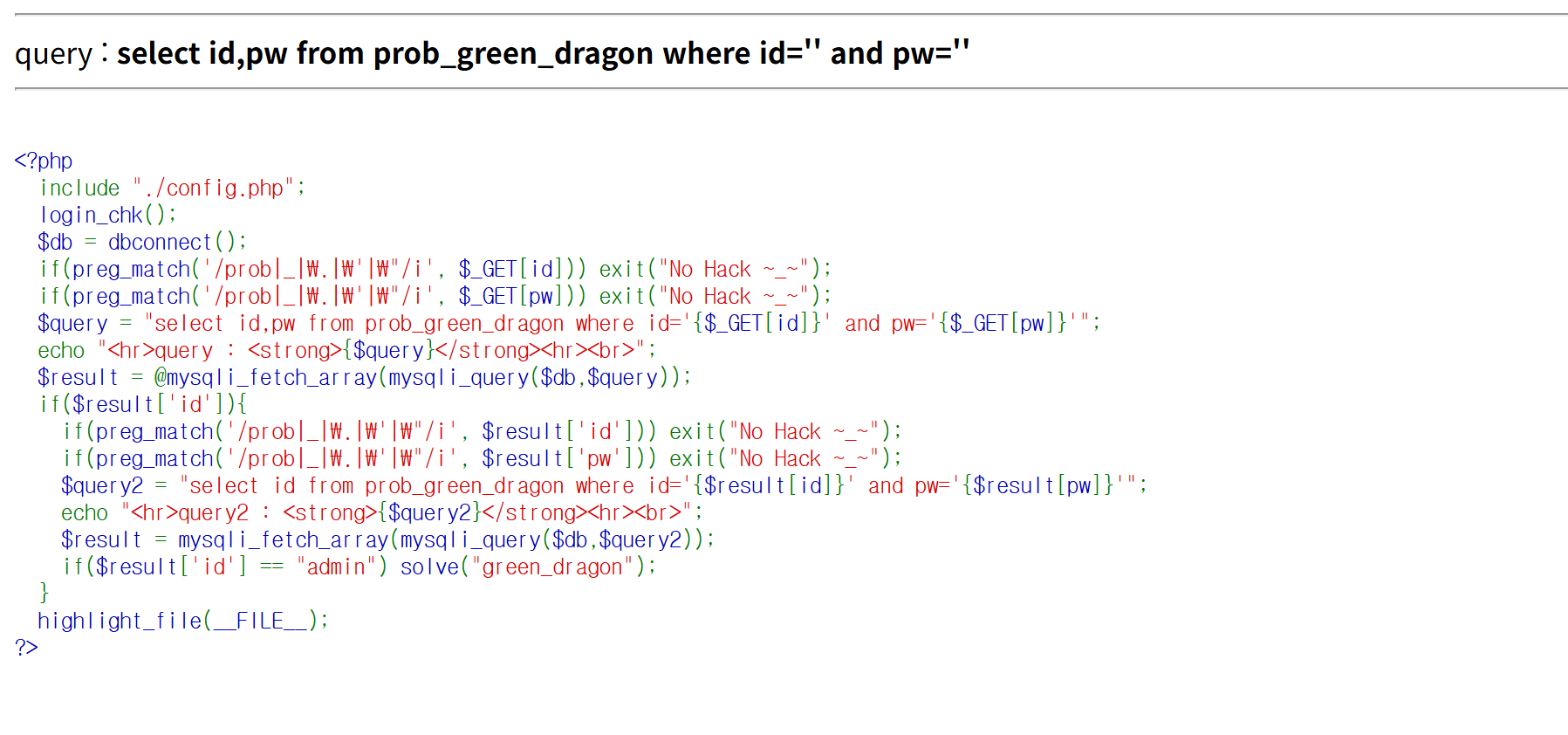Click the preg_match line checking $result['pw']
Viewport: 1568px width, 735px height.
[481, 458]
